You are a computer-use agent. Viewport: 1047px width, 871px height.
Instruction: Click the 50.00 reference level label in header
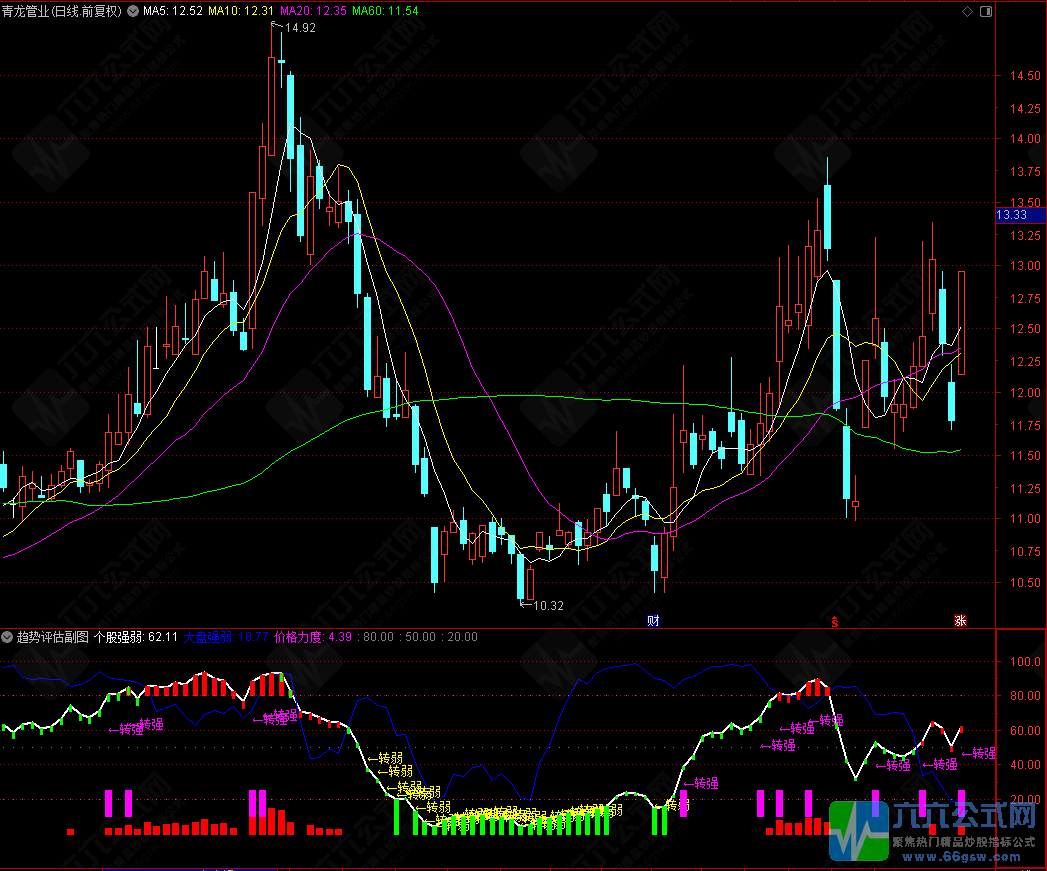(x=421, y=637)
